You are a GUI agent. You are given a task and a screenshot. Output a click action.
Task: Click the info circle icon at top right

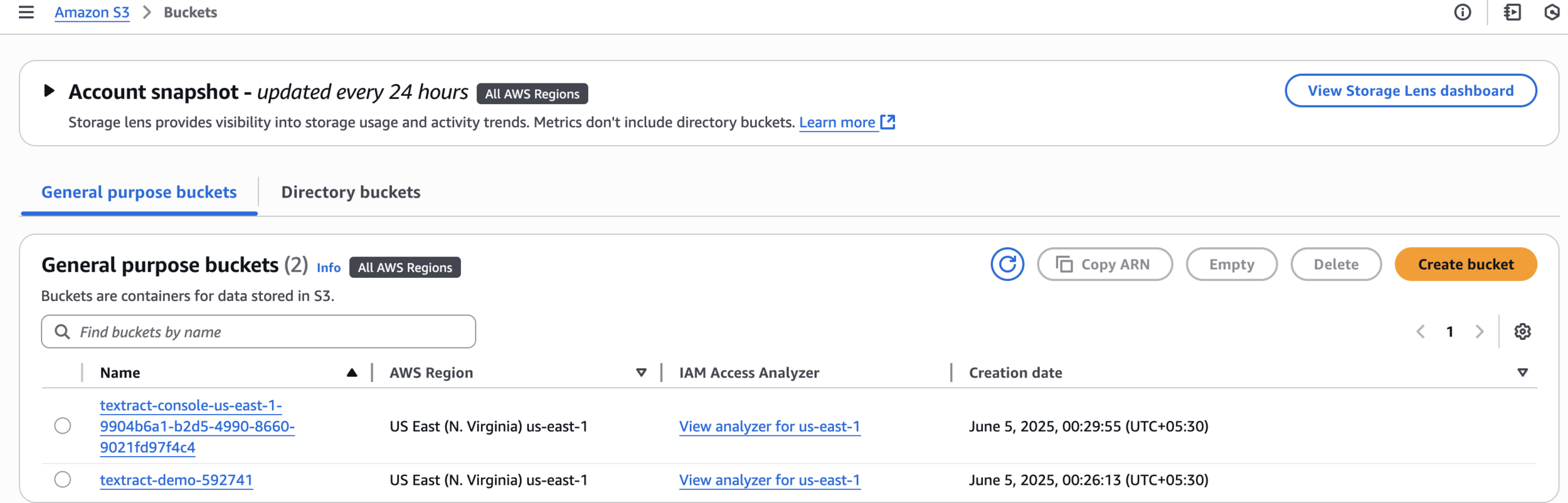pyautogui.click(x=1462, y=13)
